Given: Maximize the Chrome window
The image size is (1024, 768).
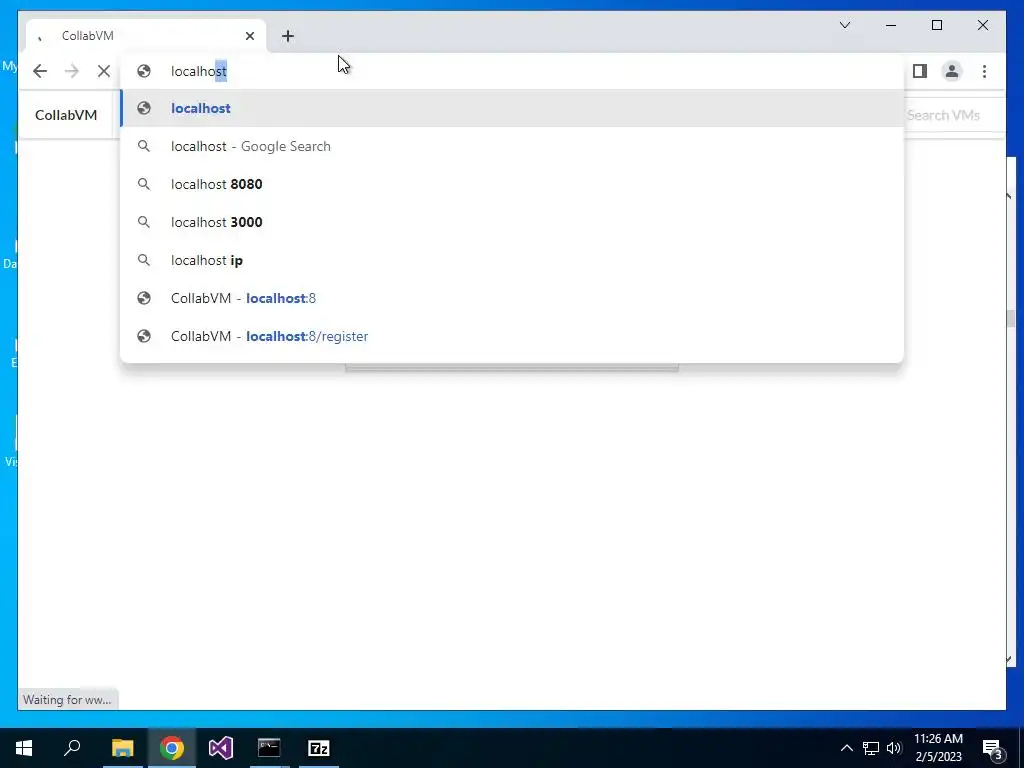Looking at the screenshot, I should tap(936, 25).
